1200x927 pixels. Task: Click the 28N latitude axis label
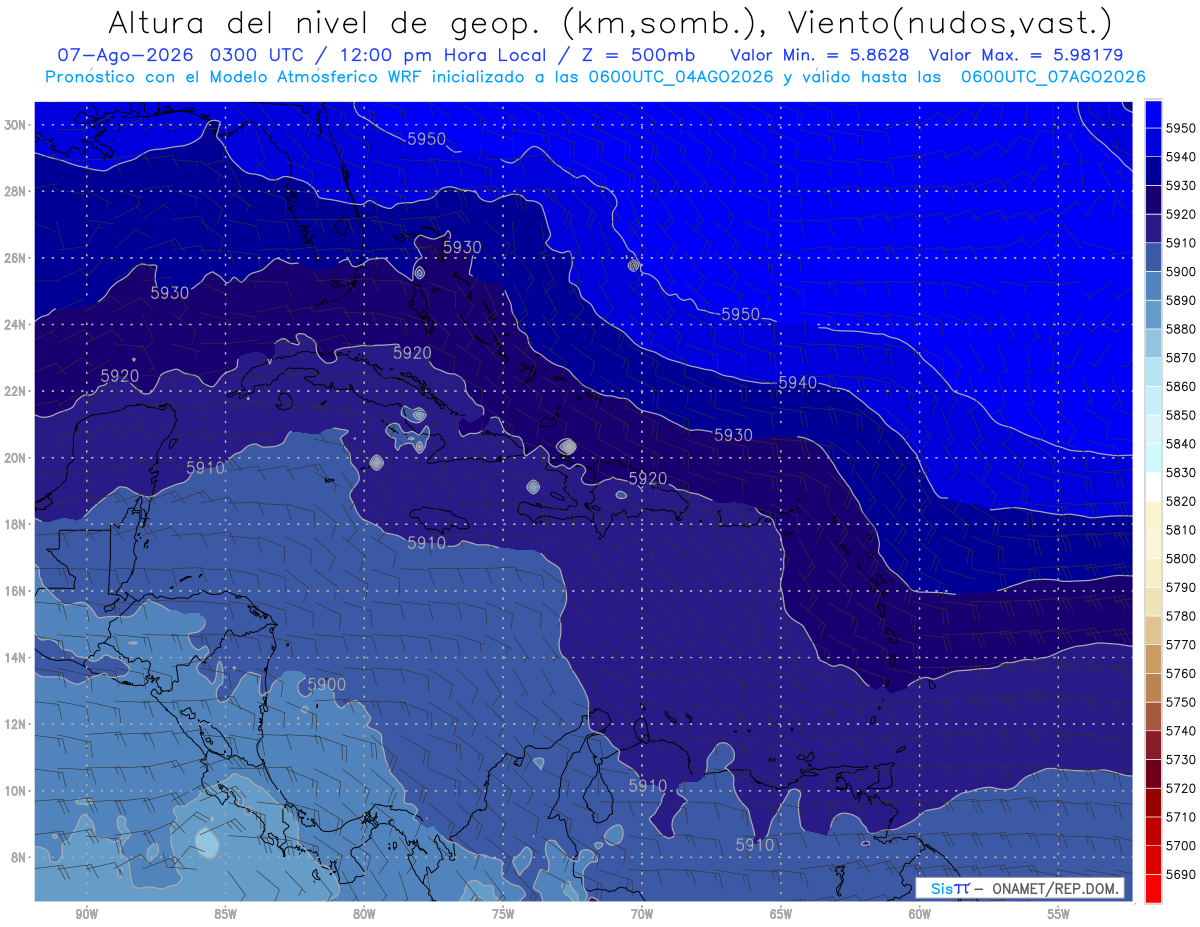(x=17, y=191)
